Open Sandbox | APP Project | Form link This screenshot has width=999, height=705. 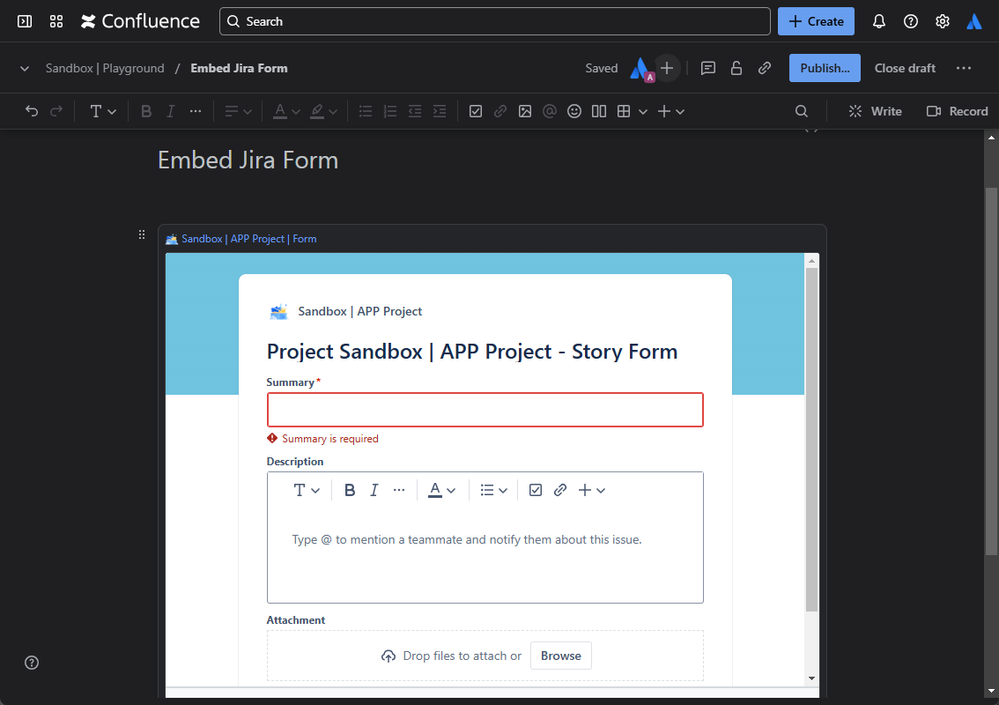coord(248,239)
